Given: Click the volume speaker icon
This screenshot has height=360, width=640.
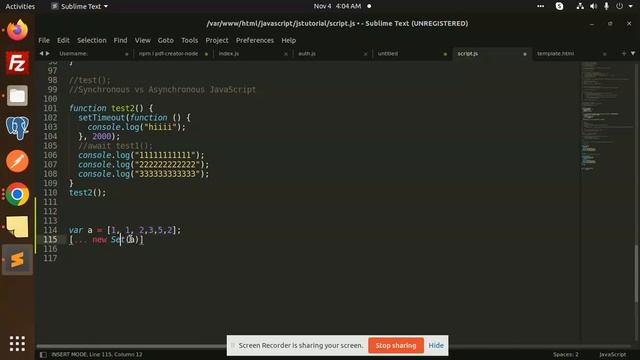Looking at the screenshot, I should (x=593, y=6).
